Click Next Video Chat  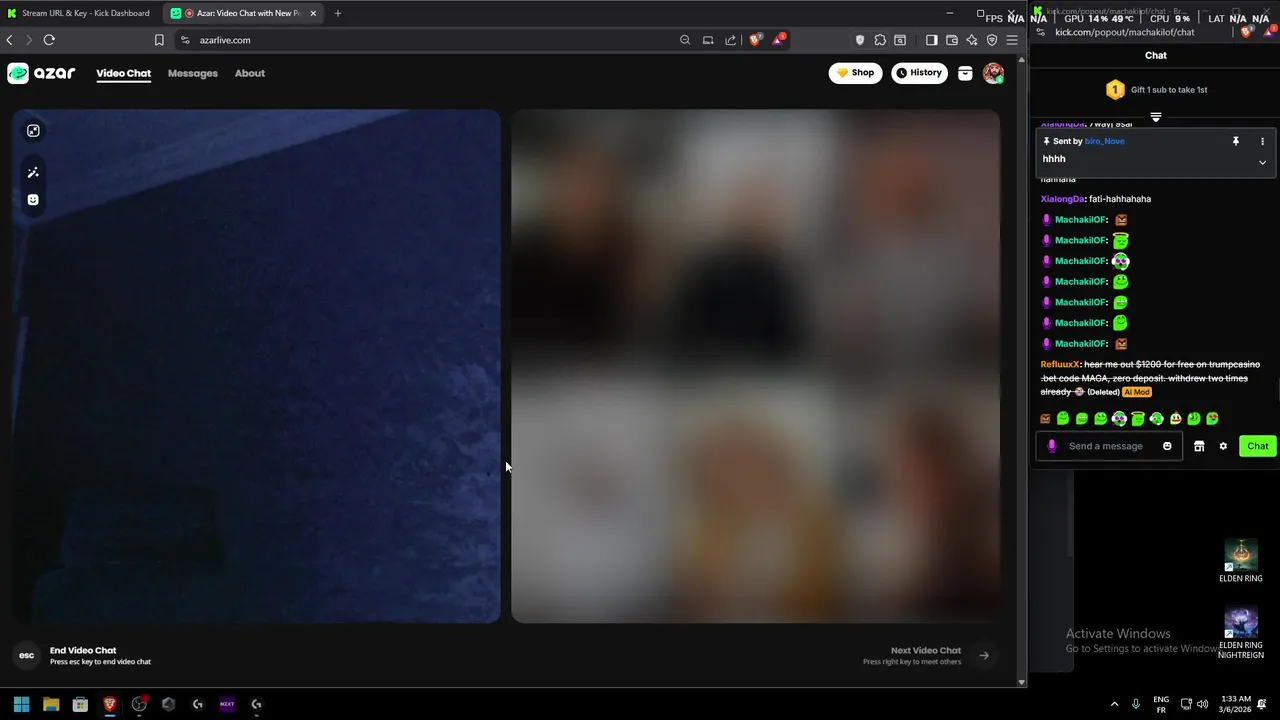pyautogui.click(x=926, y=651)
